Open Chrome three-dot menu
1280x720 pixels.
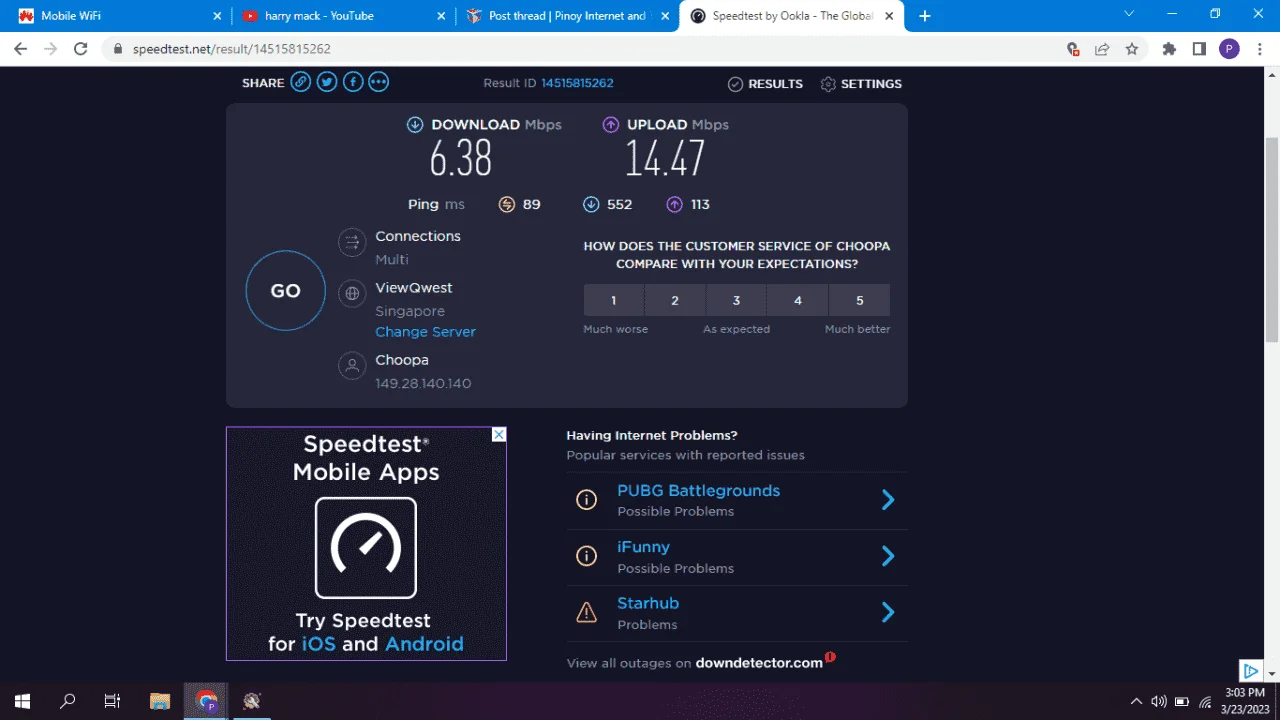coord(1259,49)
